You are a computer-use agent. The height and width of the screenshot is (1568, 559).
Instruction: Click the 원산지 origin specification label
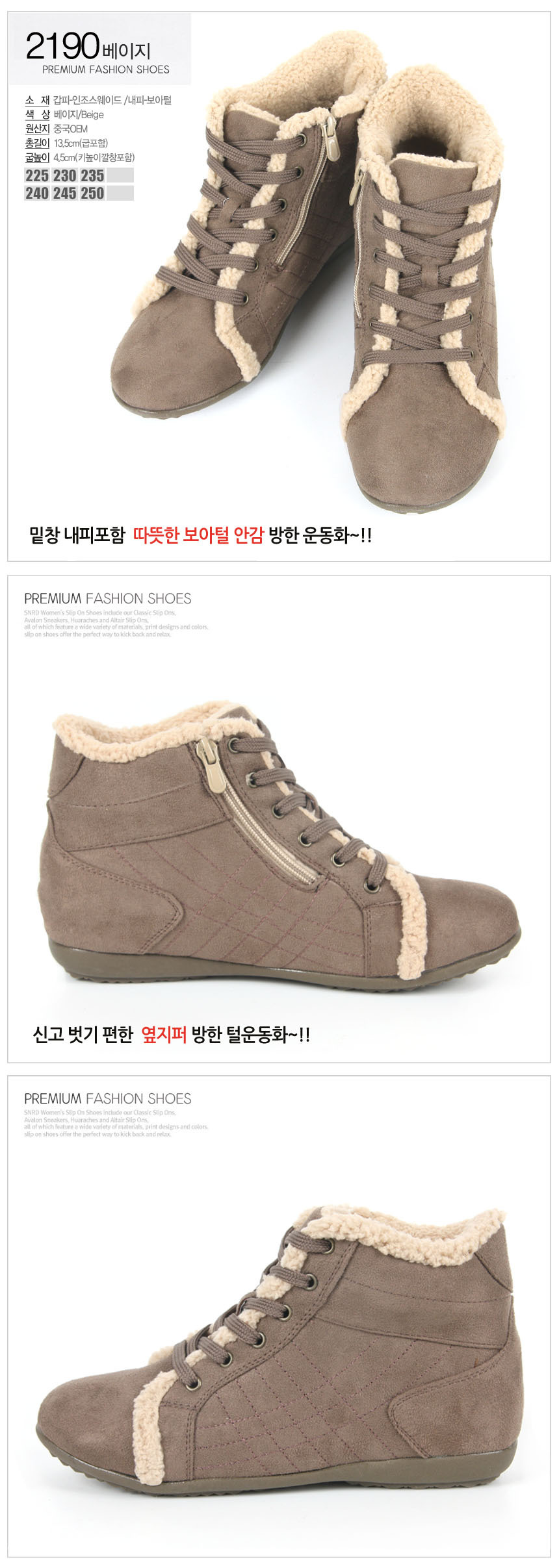pos(37,129)
